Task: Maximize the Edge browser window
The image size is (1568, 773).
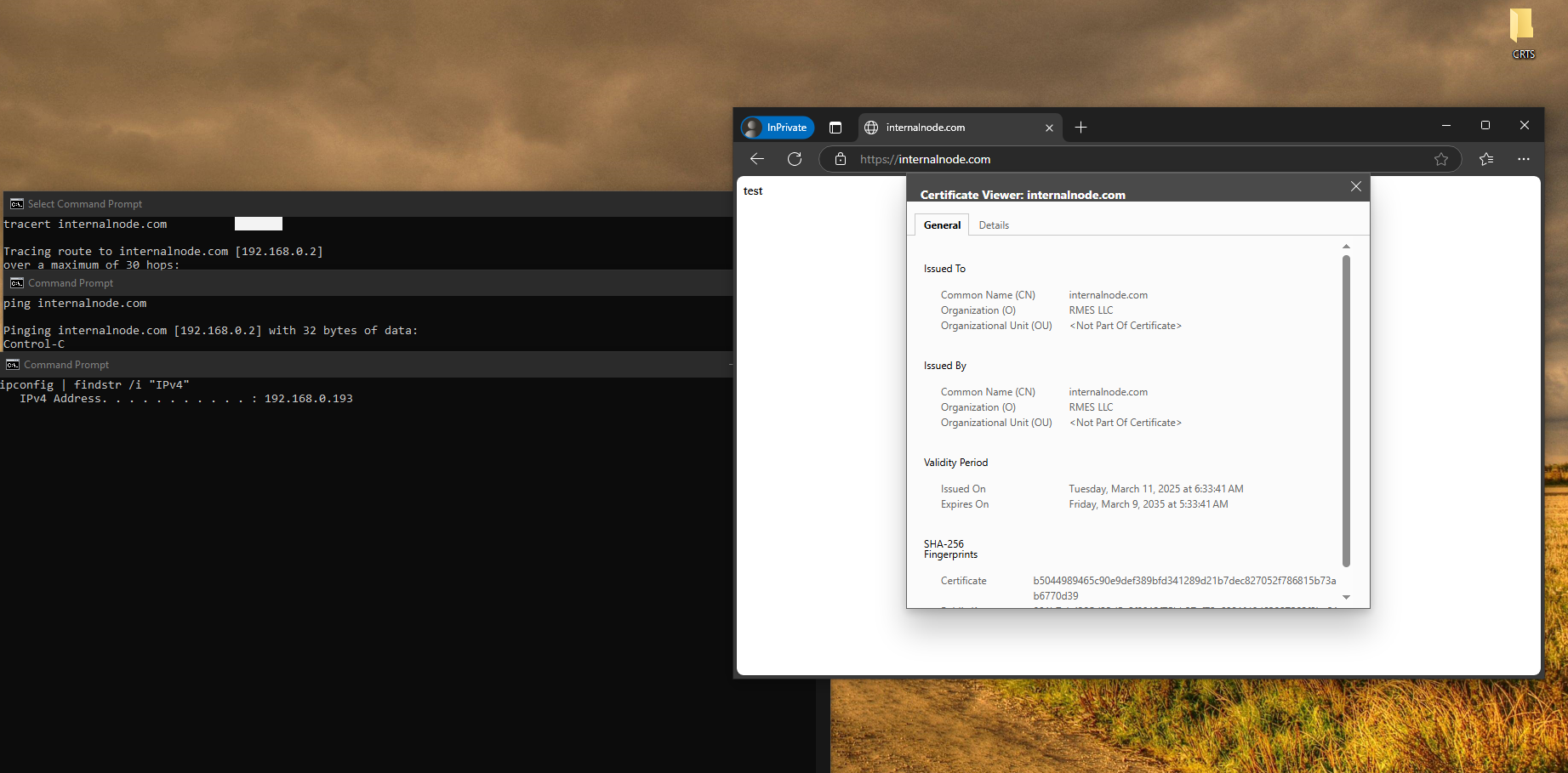Action: coord(1485,125)
